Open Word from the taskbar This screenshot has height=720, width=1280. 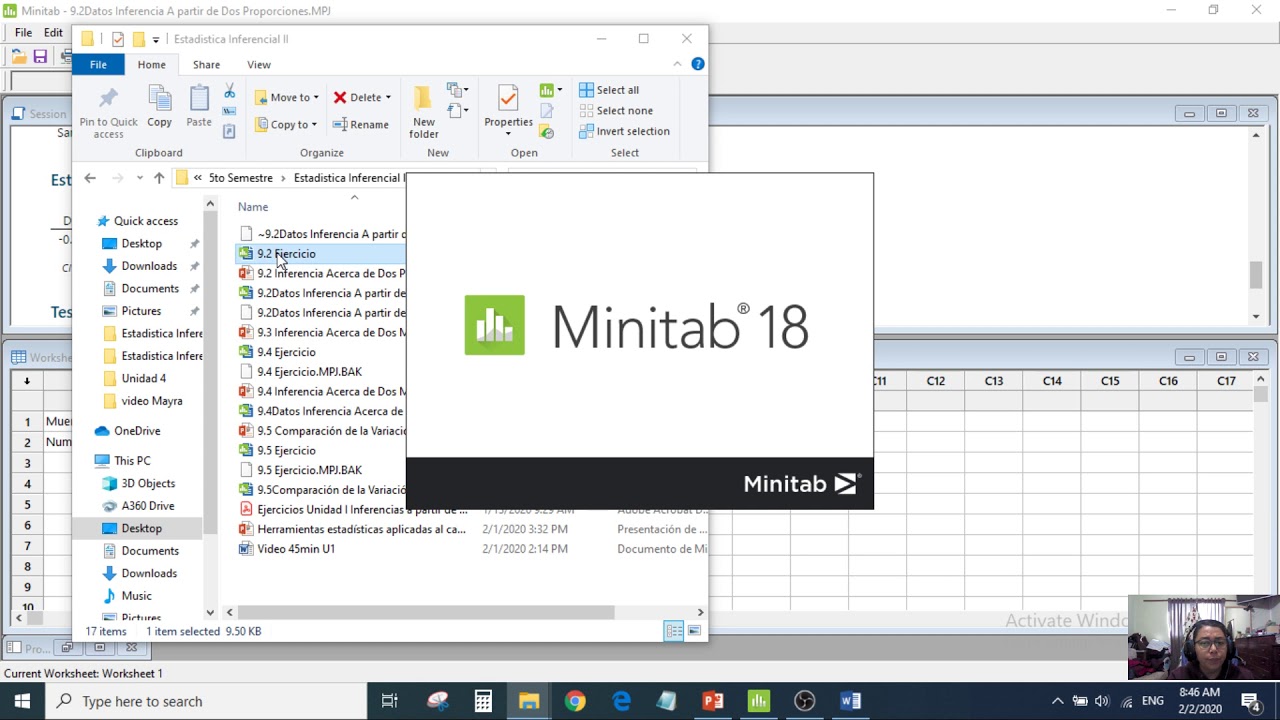[x=851, y=701]
